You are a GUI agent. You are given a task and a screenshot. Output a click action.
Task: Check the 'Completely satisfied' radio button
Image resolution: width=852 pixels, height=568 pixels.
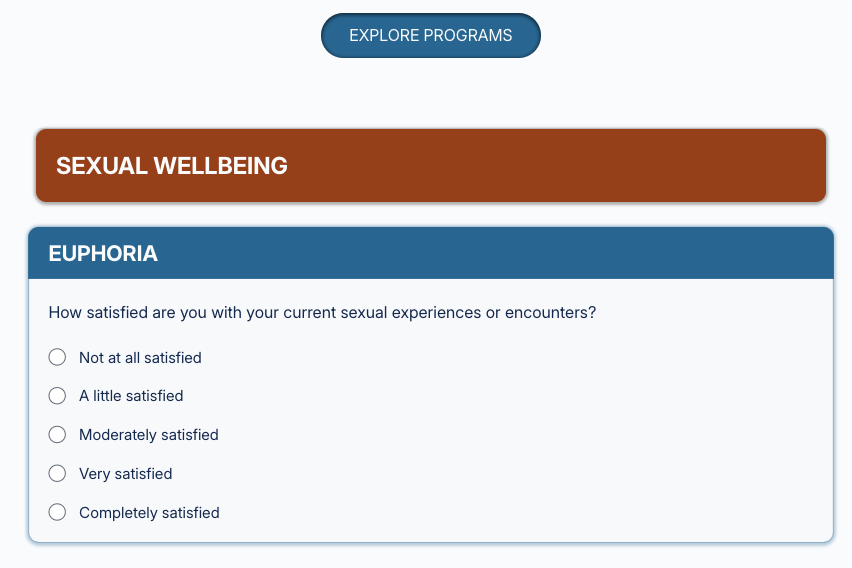click(58, 513)
